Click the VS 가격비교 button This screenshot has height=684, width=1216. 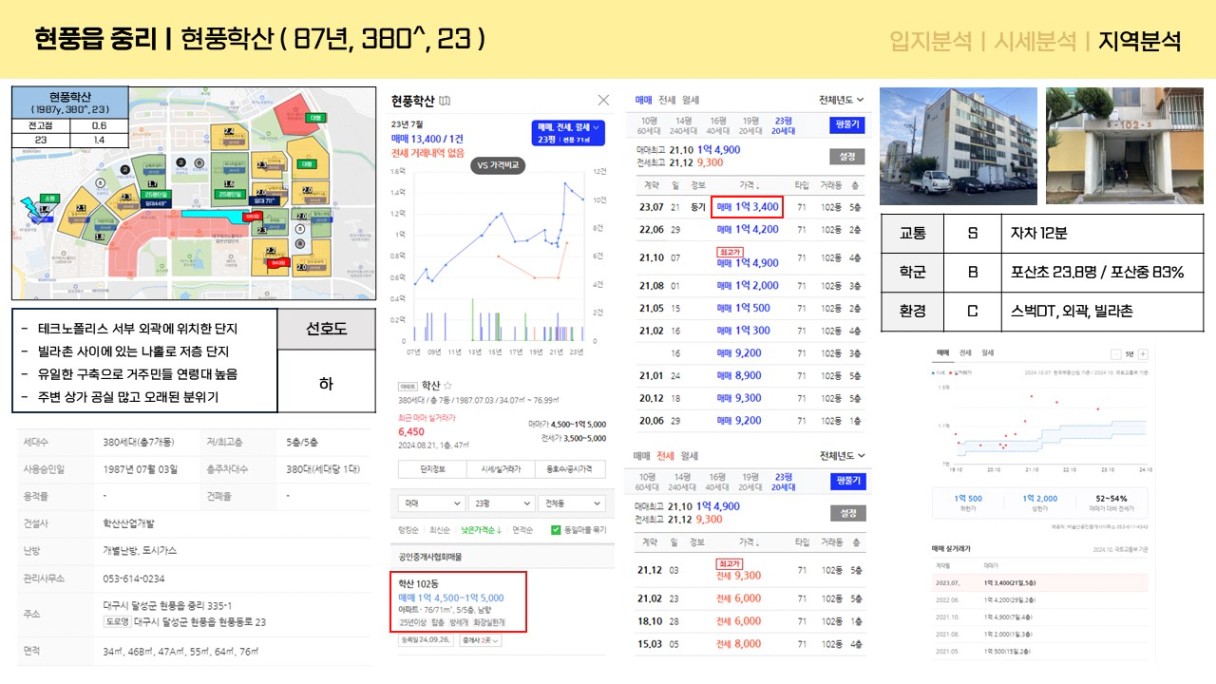(498, 166)
